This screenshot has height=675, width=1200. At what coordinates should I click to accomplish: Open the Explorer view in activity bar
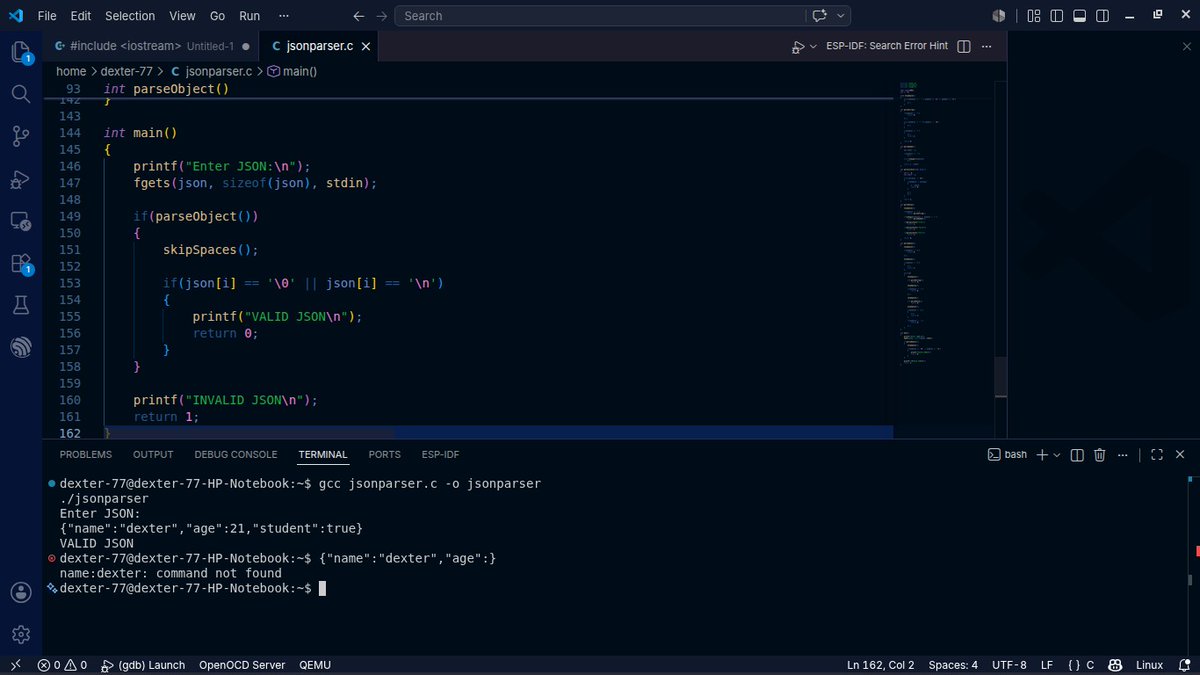tap(21, 52)
